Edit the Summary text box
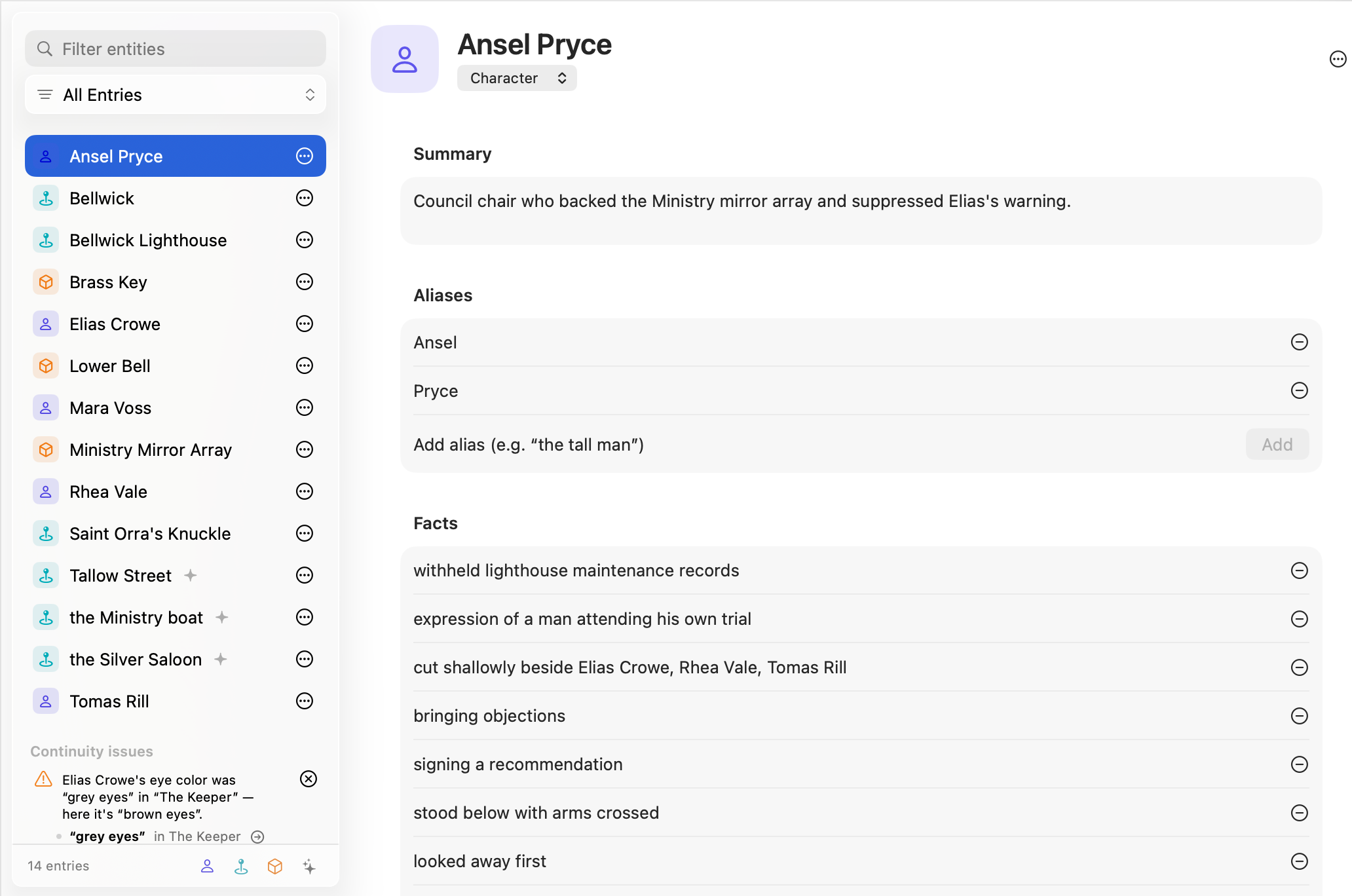The height and width of the screenshot is (896, 1352). point(861,211)
